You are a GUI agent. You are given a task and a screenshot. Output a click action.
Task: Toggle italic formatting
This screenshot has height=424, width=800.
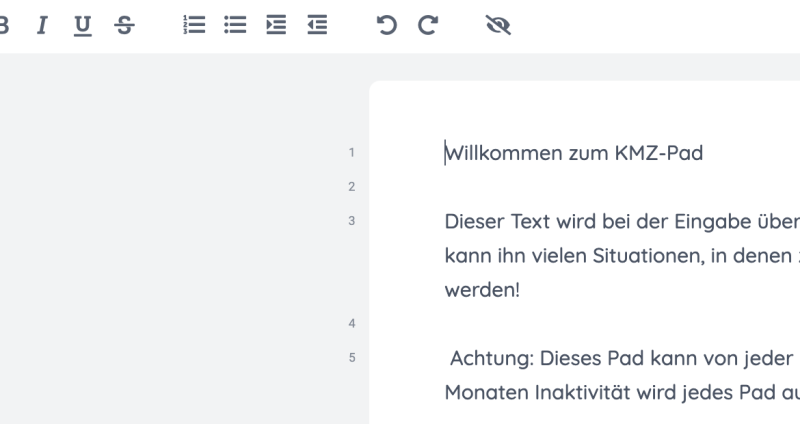coord(42,24)
